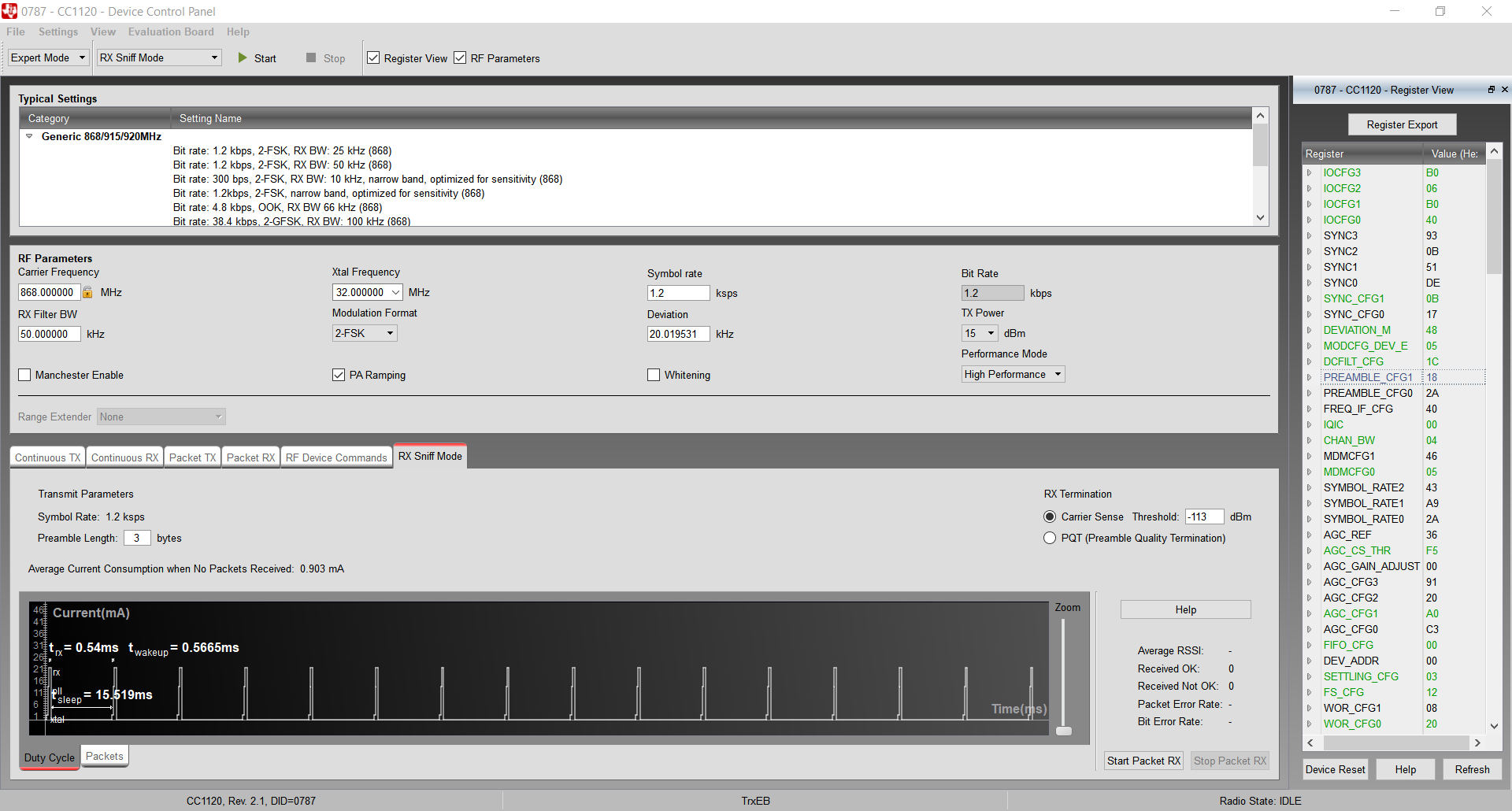
Task: Click the register list scroll right arrow
Action: pos(1477,742)
